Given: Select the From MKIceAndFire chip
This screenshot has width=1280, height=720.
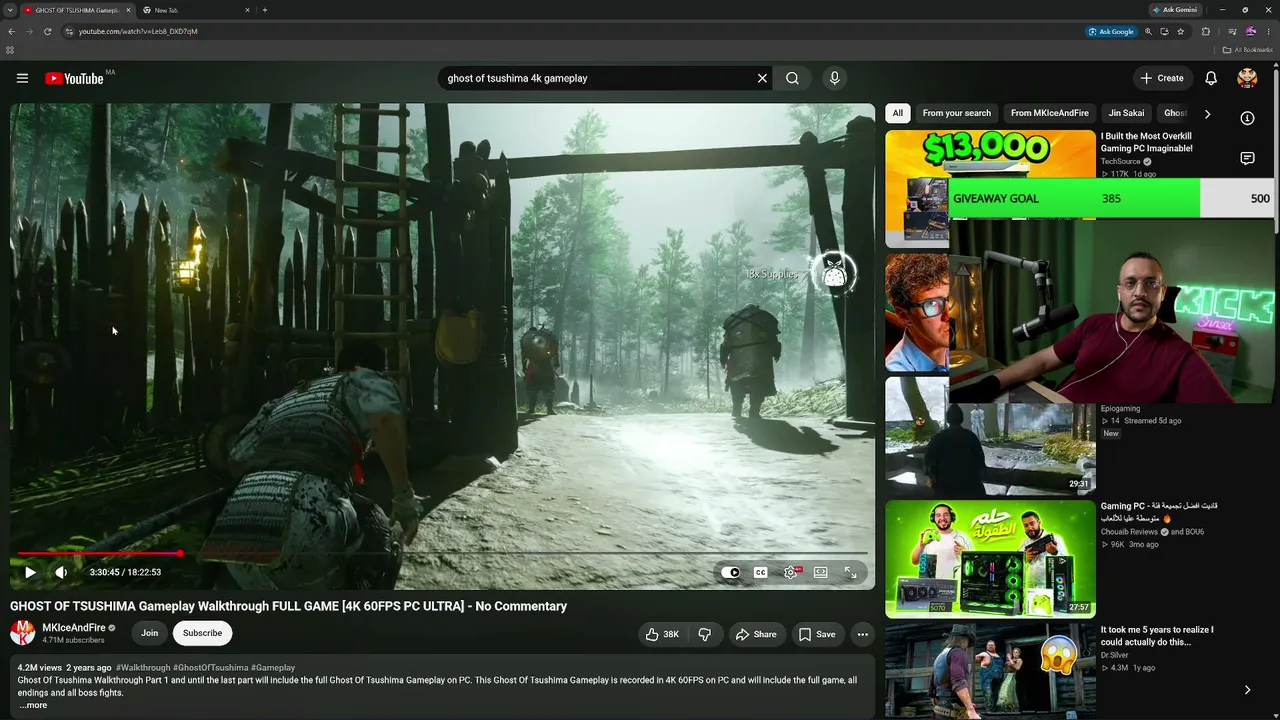Looking at the screenshot, I should 1050,113.
